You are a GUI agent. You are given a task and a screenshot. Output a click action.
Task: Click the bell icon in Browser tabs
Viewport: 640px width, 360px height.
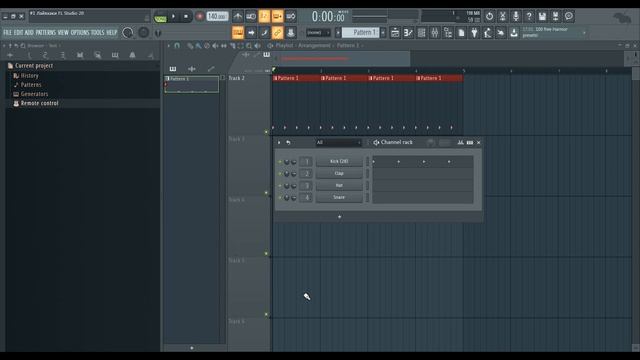[132, 55]
